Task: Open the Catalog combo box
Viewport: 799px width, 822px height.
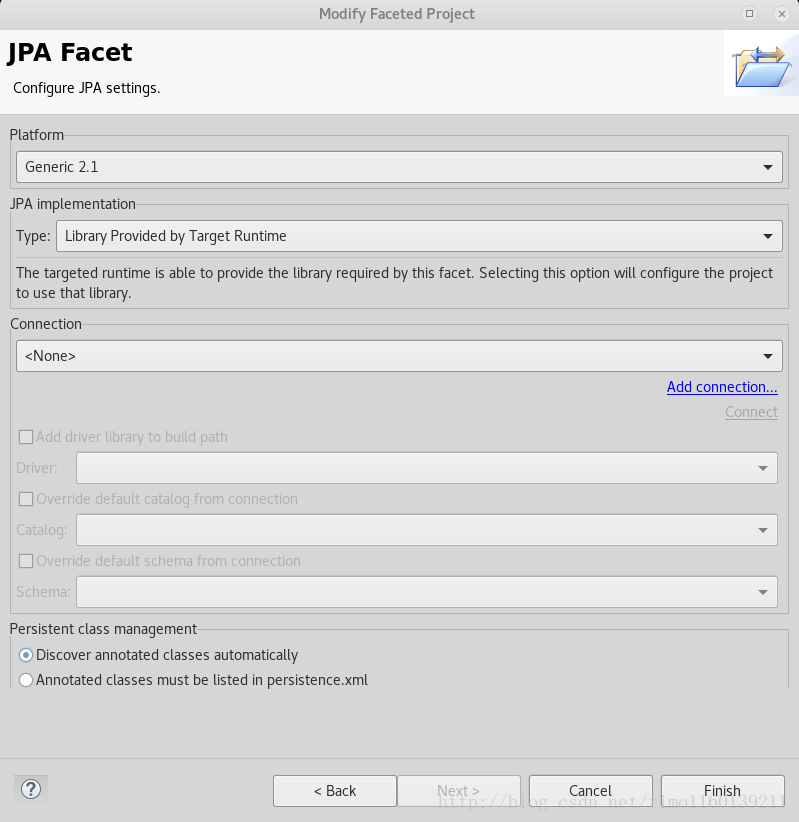Action: pyautogui.click(x=427, y=530)
